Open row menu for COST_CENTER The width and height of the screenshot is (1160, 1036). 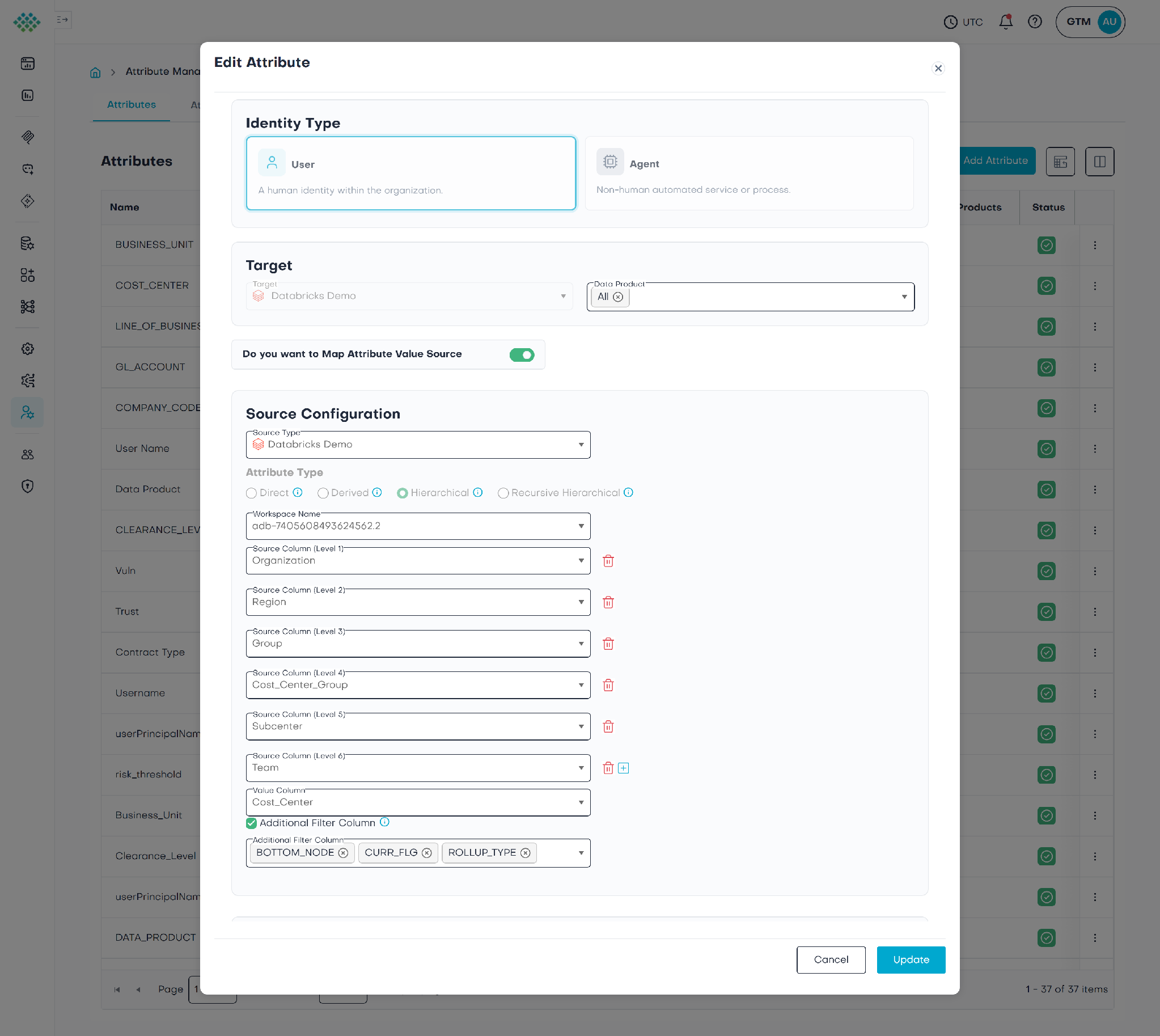(x=1095, y=286)
